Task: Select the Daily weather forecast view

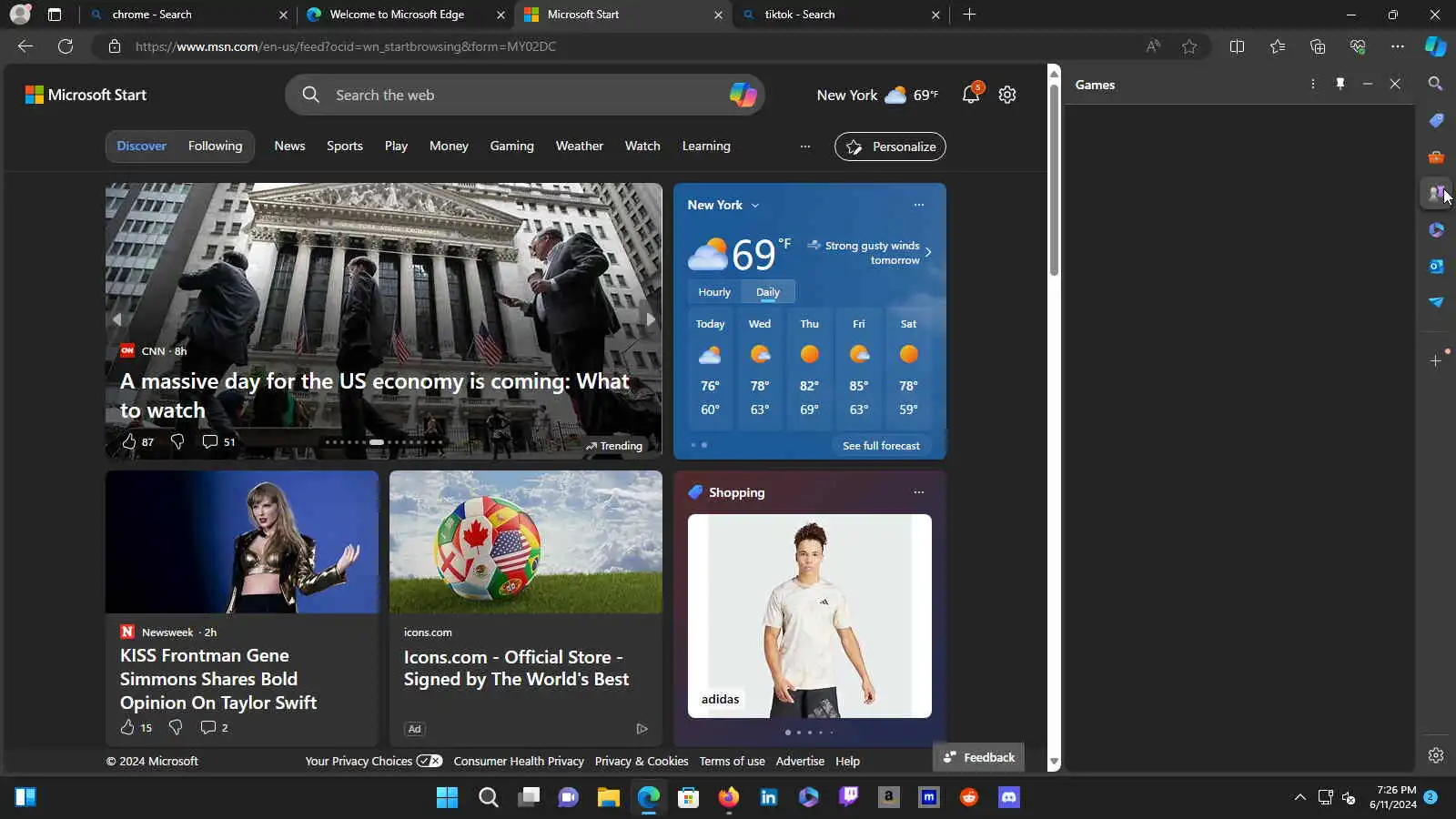Action: [x=768, y=292]
